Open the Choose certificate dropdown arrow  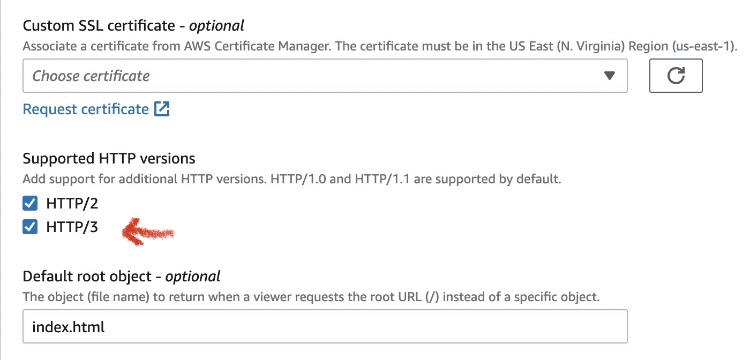[609, 75]
